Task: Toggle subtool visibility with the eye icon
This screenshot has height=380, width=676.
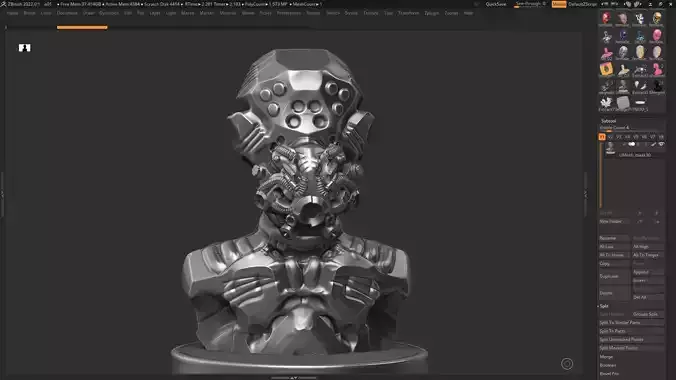Action: [x=661, y=144]
